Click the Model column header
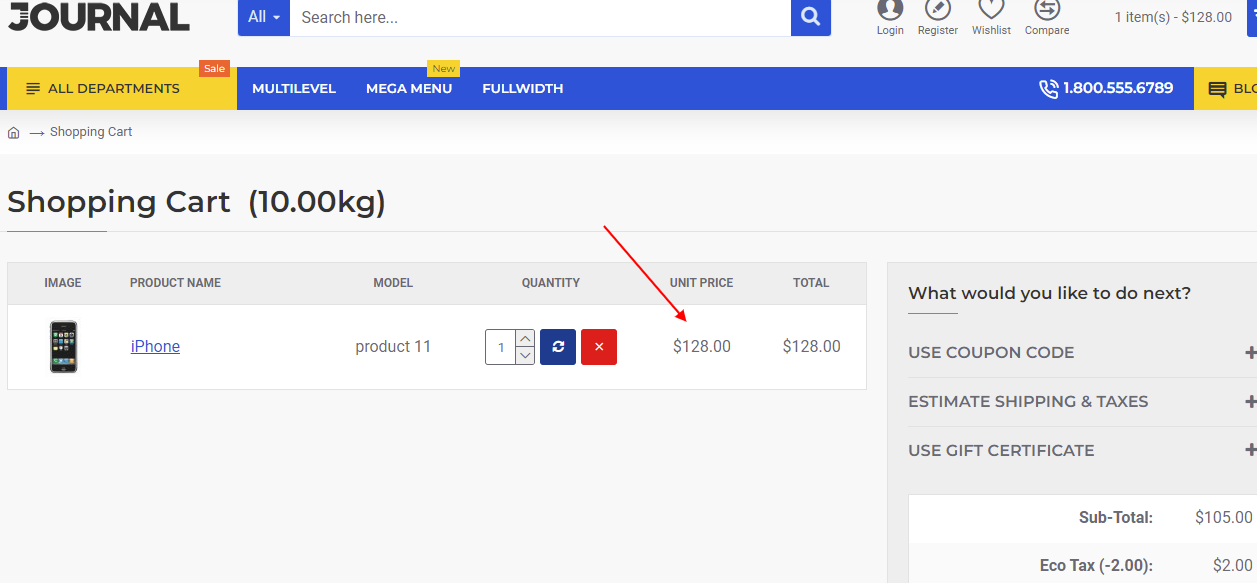Screen dimensions: 1257x583 [x=393, y=283]
